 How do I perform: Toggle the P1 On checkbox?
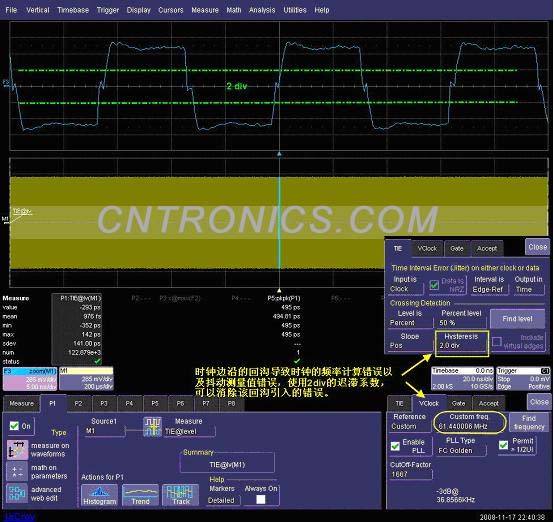pyautogui.click(x=14, y=426)
